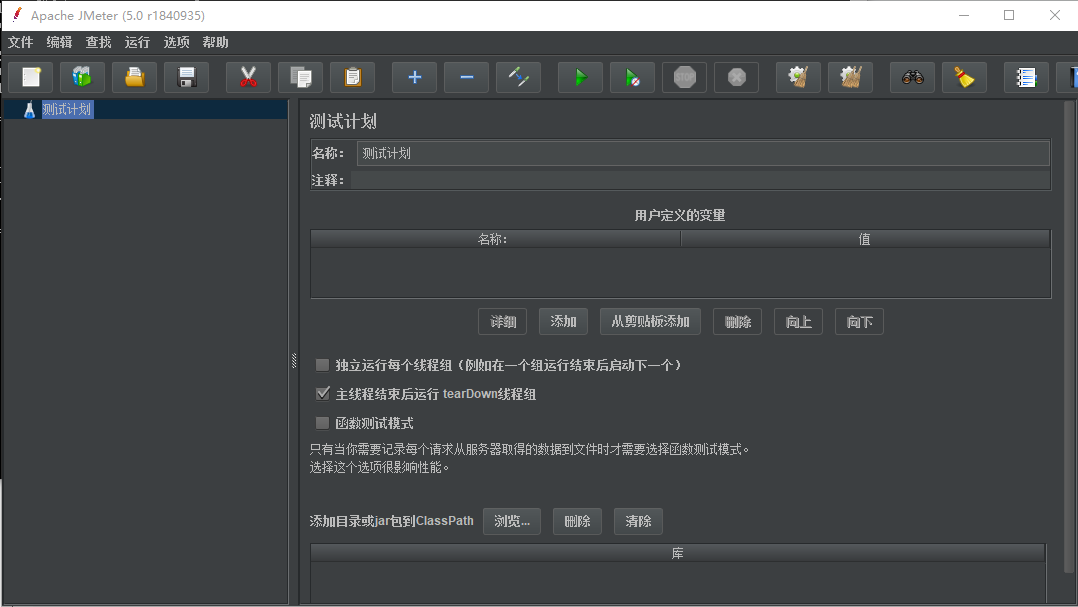
Task: Reset search with yellow brush icon
Action: pos(965,77)
